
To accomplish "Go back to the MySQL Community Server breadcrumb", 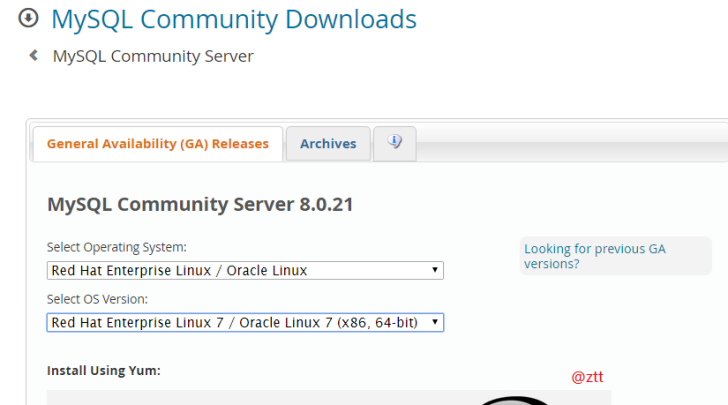I will click(x=153, y=56).
